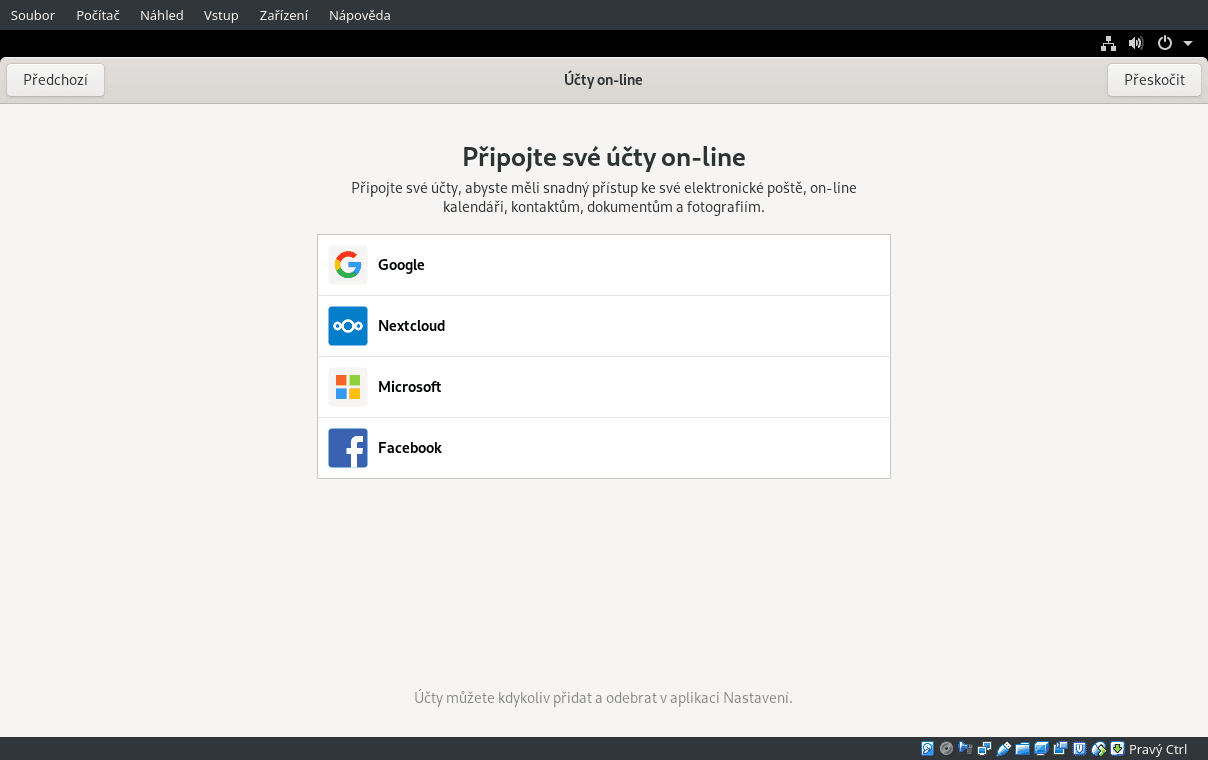Select the Nextcloud account label
The image size is (1208, 760).
412,326
